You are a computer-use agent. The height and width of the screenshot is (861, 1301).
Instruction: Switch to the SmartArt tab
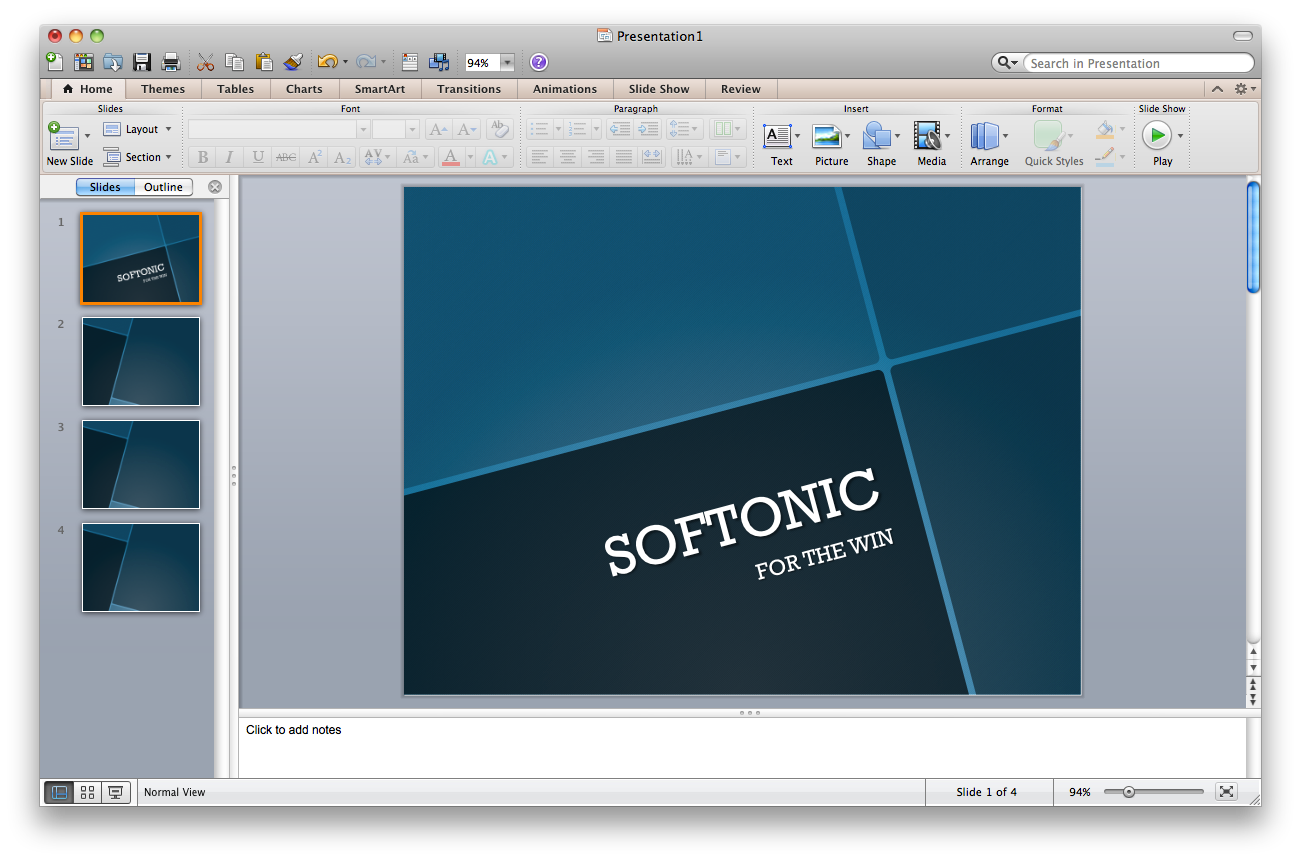pos(380,89)
